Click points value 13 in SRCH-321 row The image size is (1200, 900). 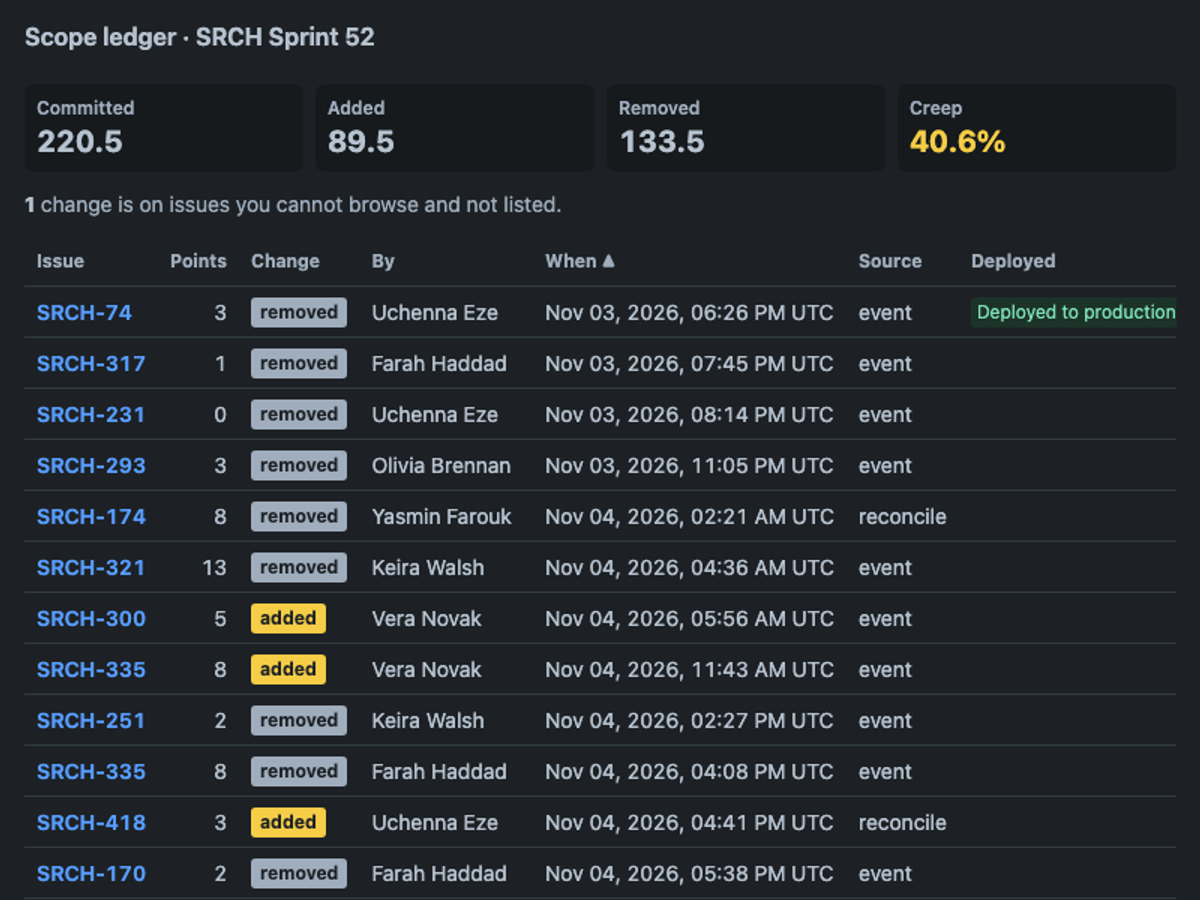pos(214,567)
